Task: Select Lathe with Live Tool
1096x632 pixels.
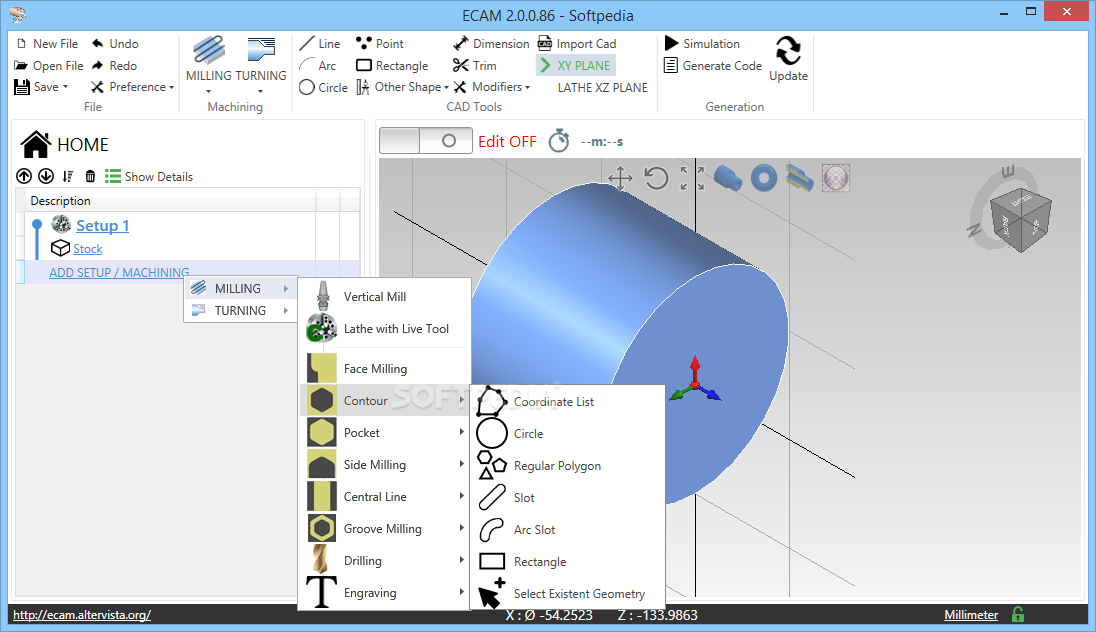Action: tap(384, 329)
